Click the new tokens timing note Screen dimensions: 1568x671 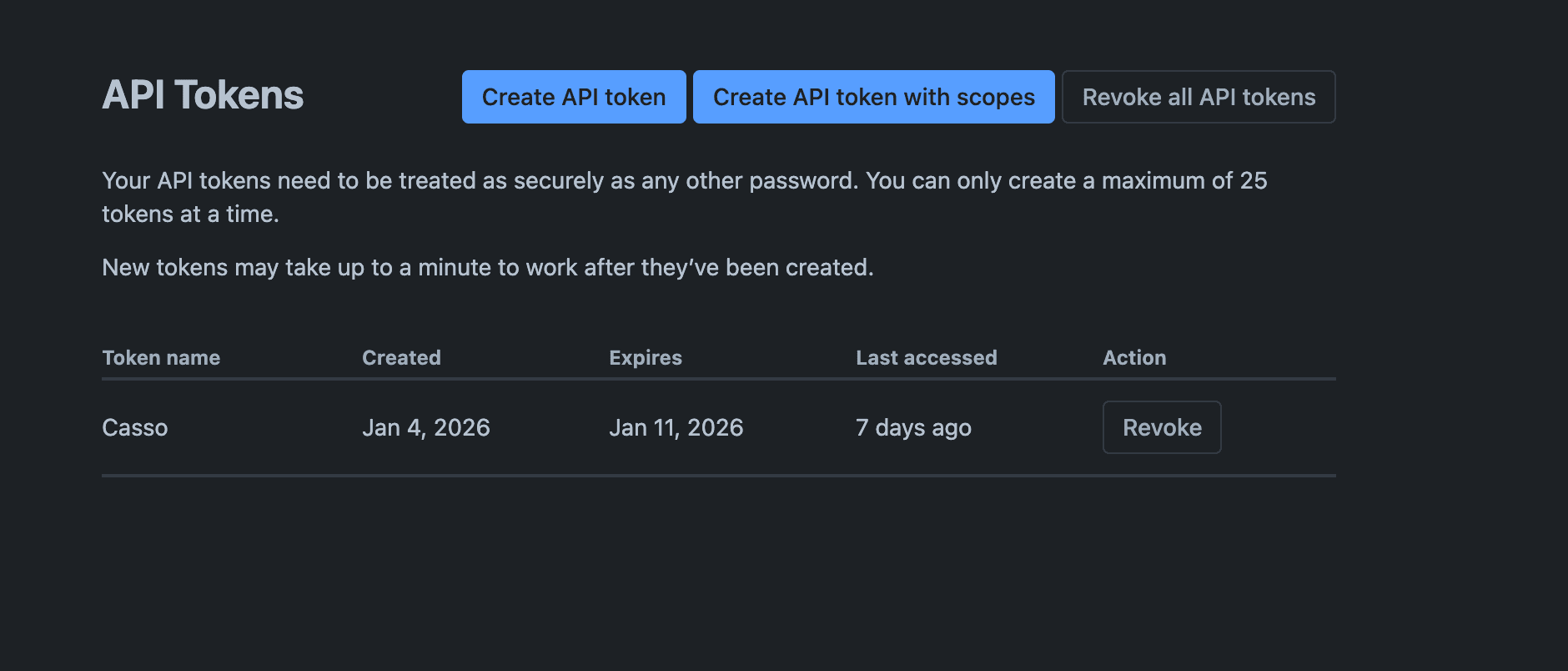coord(488,267)
